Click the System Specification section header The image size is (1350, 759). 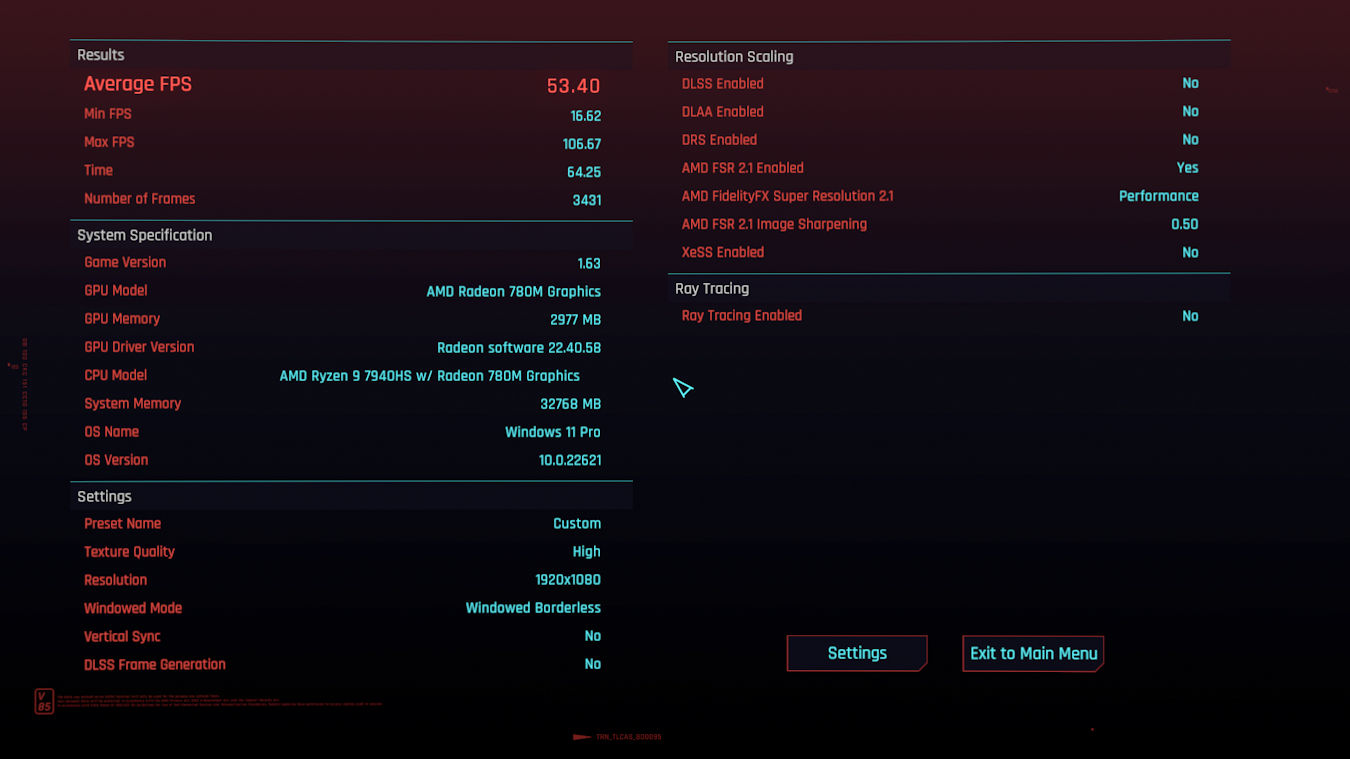point(351,235)
